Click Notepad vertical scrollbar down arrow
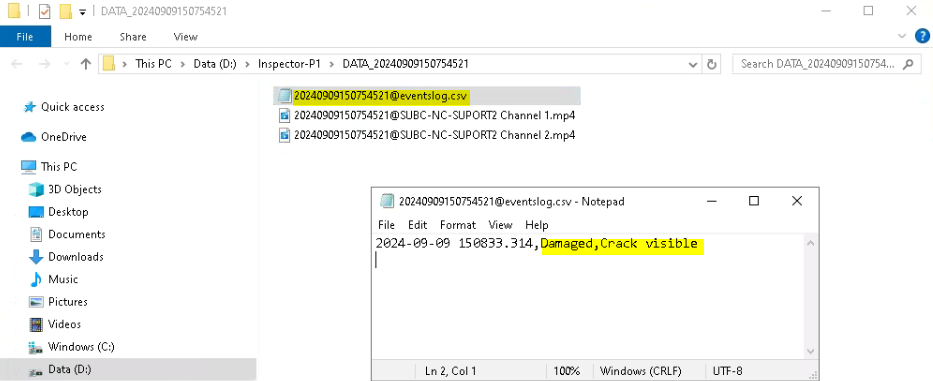Image resolution: width=933 pixels, height=381 pixels. (x=810, y=351)
